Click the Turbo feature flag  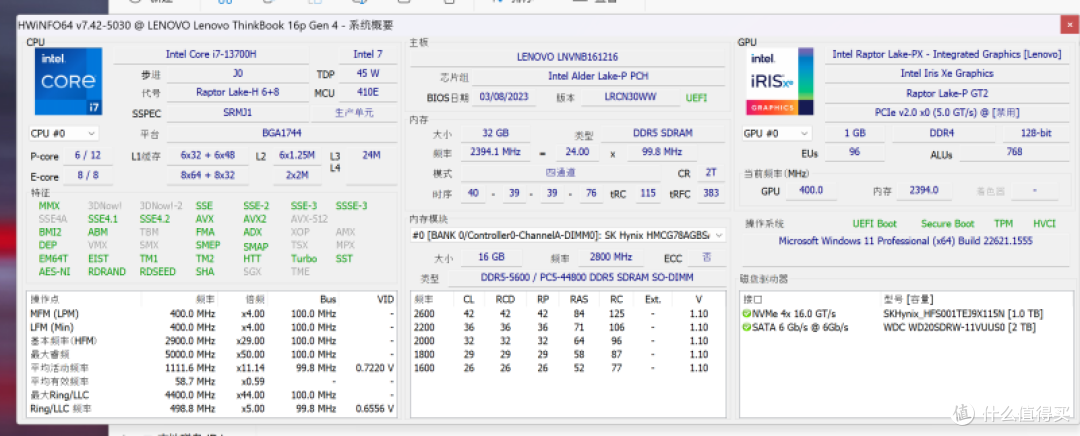tap(304, 258)
